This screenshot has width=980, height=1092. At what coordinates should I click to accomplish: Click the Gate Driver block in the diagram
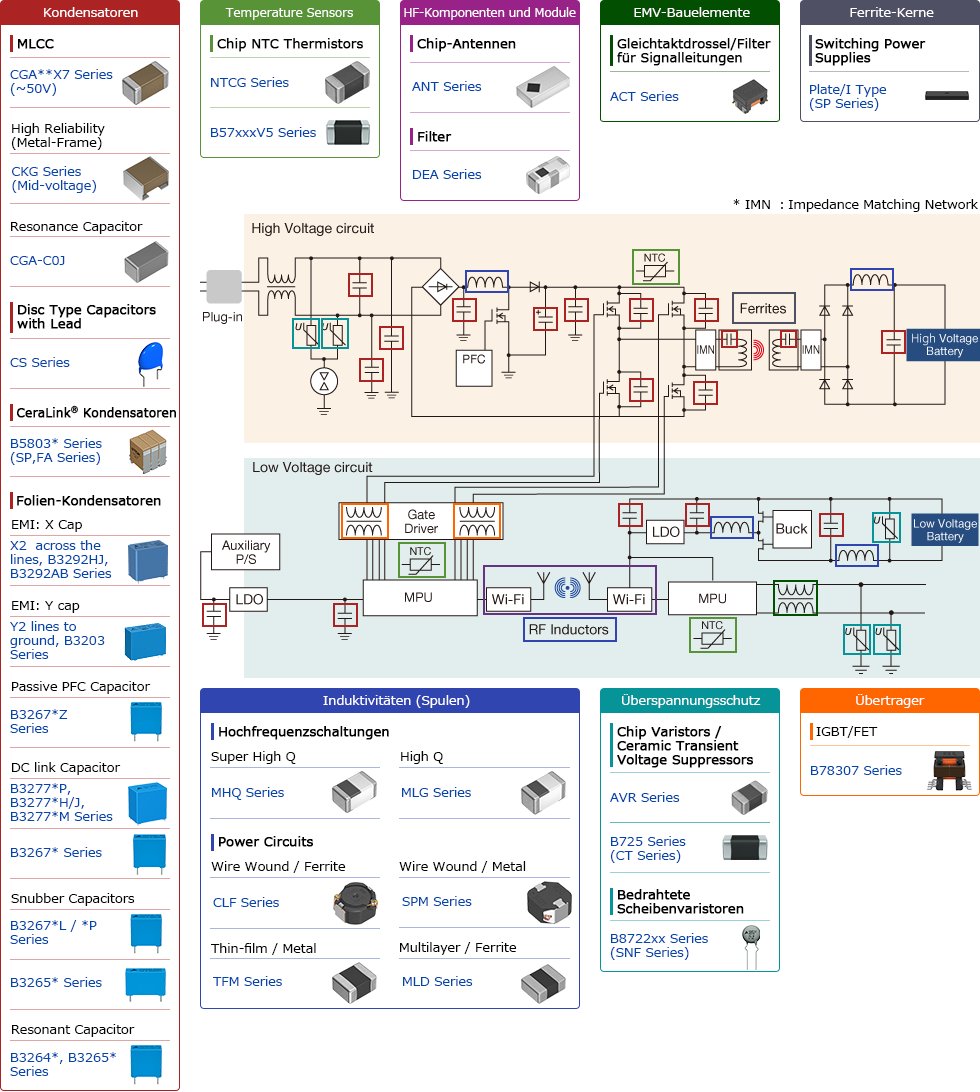pyautogui.click(x=421, y=522)
